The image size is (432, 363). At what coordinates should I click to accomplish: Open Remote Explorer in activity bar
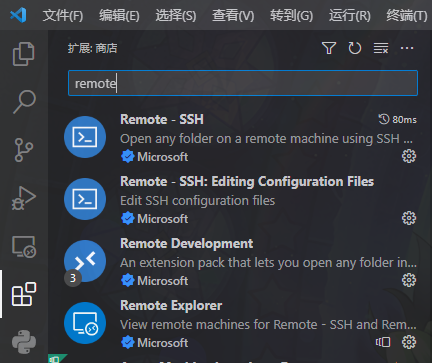tap(24, 247)
